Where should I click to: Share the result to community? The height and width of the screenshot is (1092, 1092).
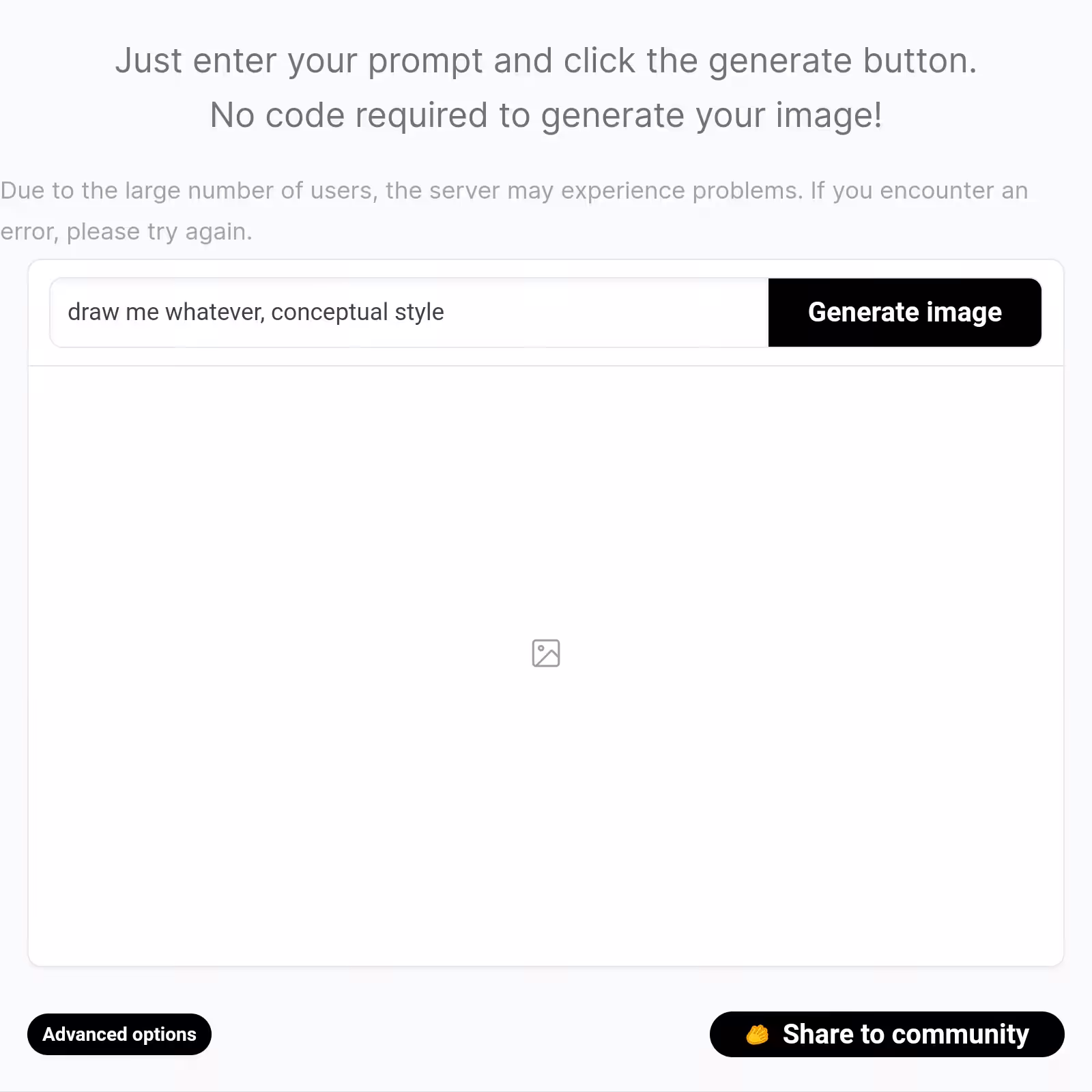[887, 1034]
